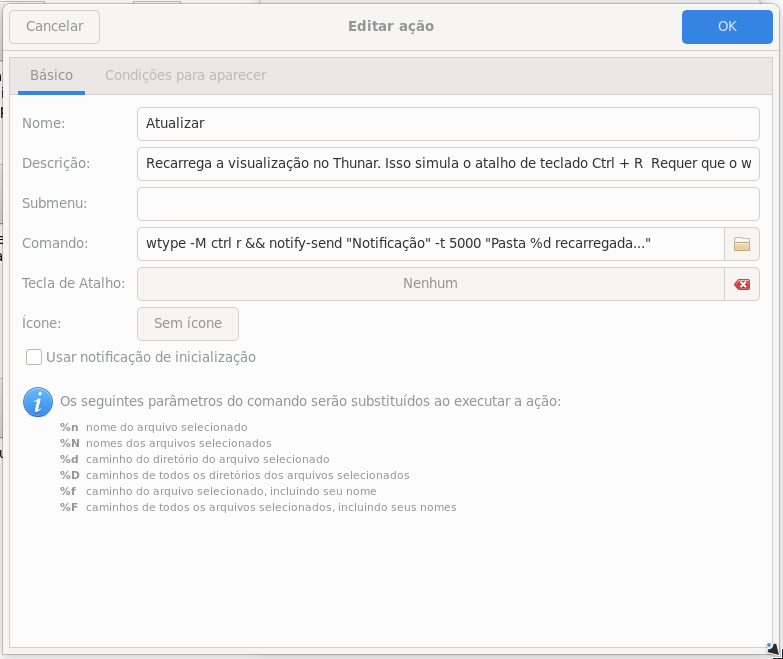This screenshot has width=783, height=659.
Task: Click the blue information icon
Action: (38, 402)
